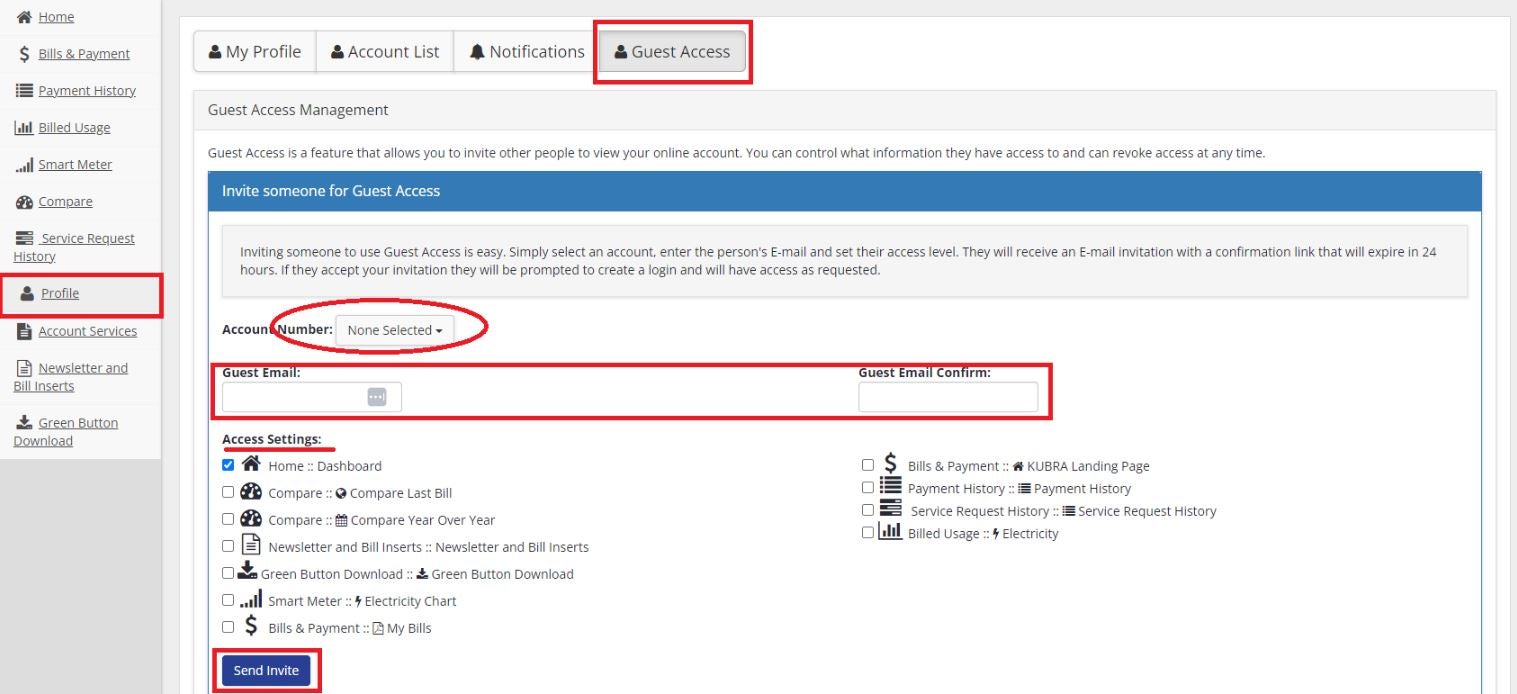Select the Account List tab
1517x694 pixels.
tap(384, 52)
